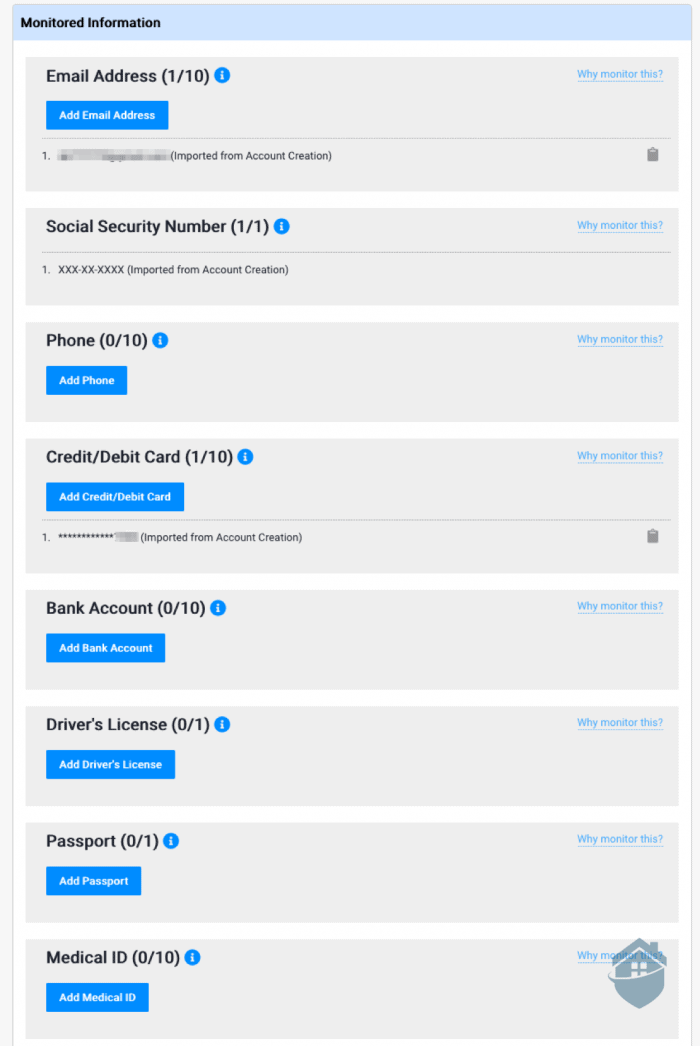Click Add Credit/Debit Card
The width and height of the screenshot is (700, 1046).
tap(114, 497)
